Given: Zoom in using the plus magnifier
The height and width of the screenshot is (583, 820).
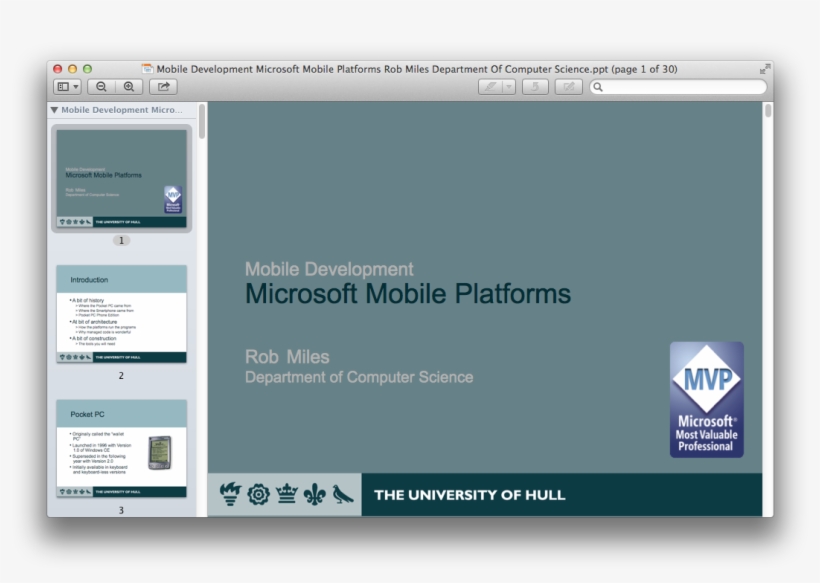Looking at the screenshot, I should tap(129, 87).
